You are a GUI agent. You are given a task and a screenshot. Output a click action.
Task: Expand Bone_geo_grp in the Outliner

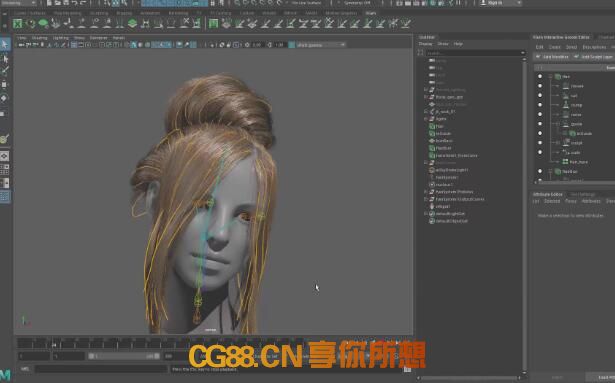[426, 97]
